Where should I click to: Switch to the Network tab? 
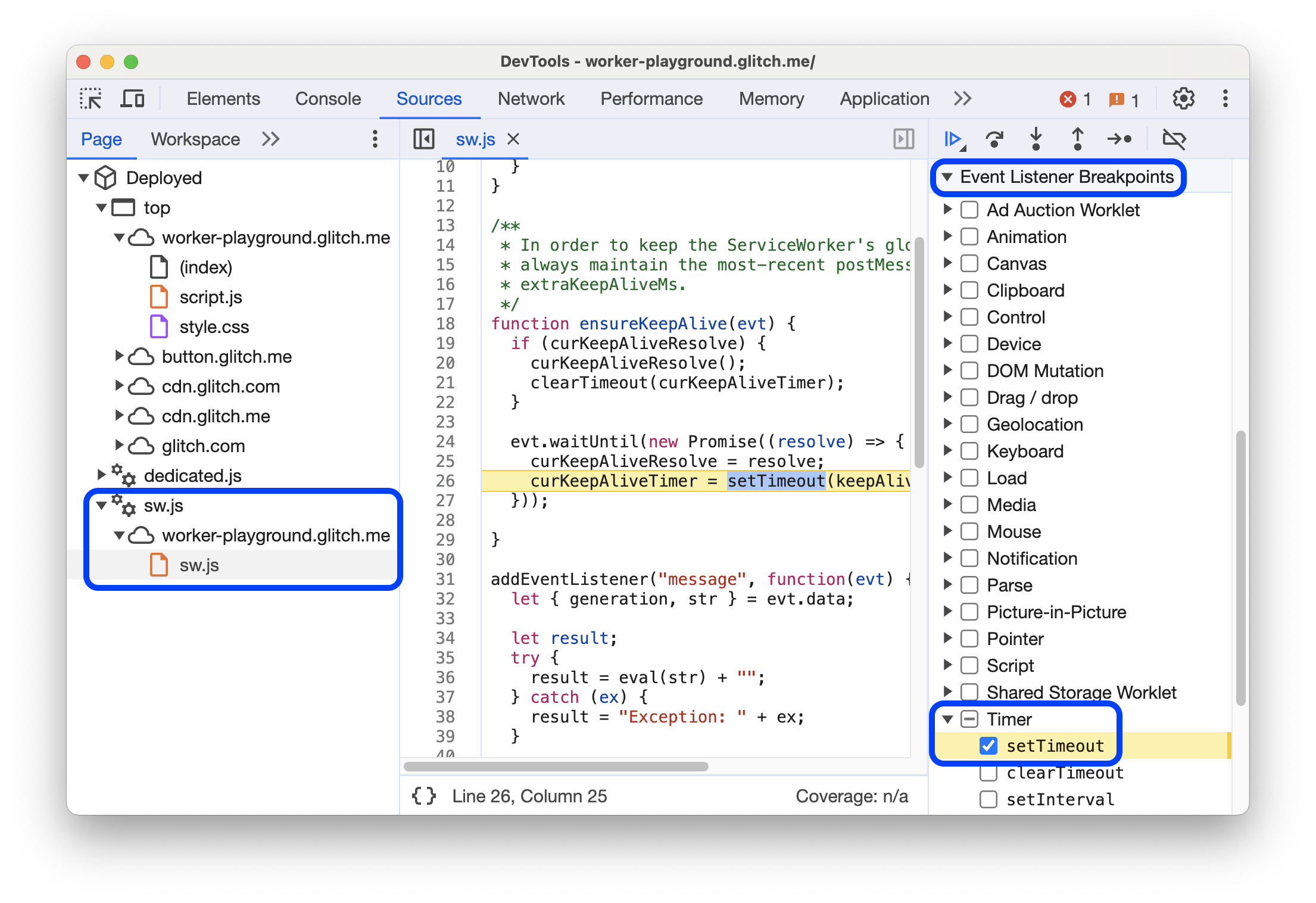click(531, 98)
